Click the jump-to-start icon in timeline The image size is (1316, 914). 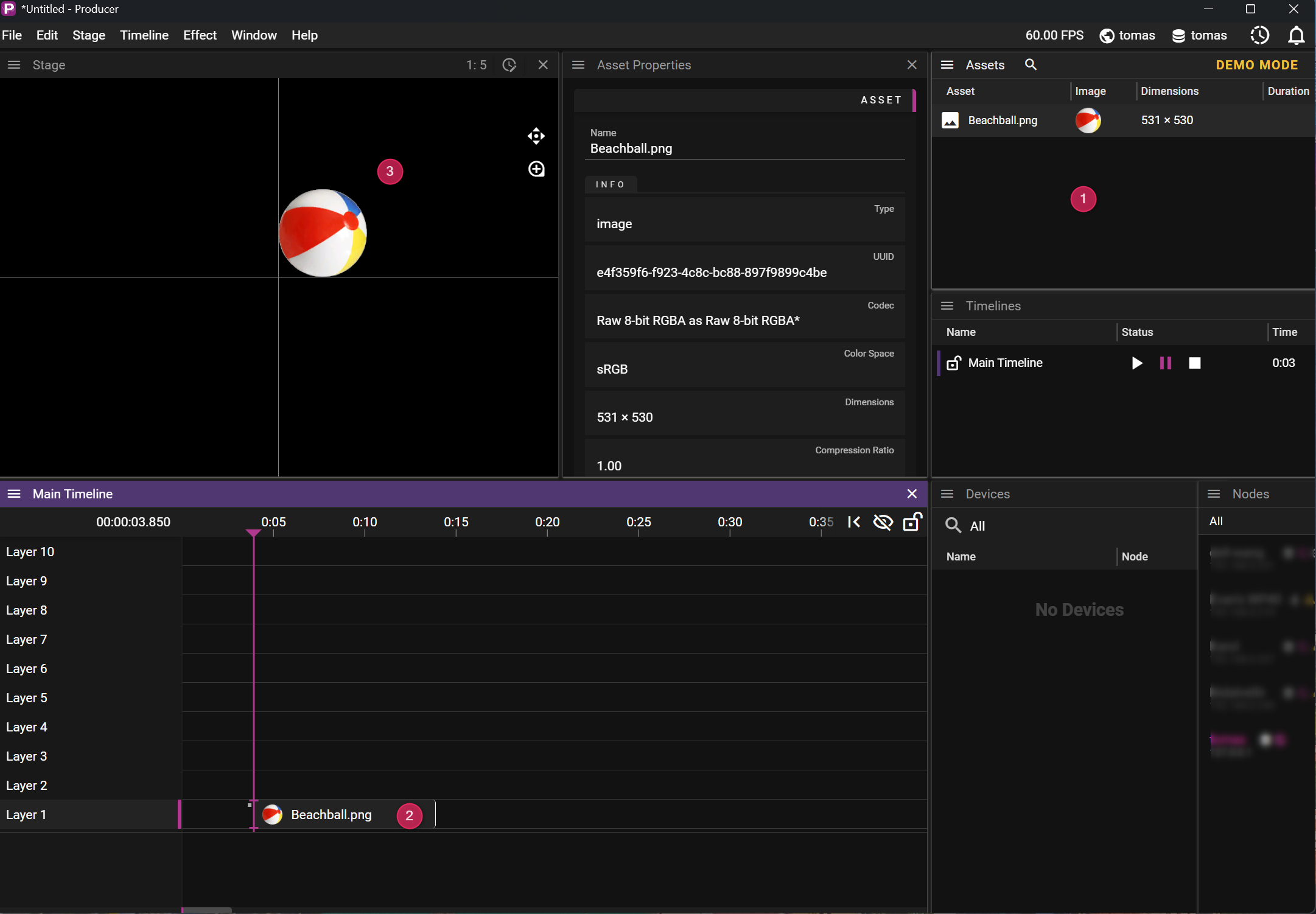pos(854,522)
